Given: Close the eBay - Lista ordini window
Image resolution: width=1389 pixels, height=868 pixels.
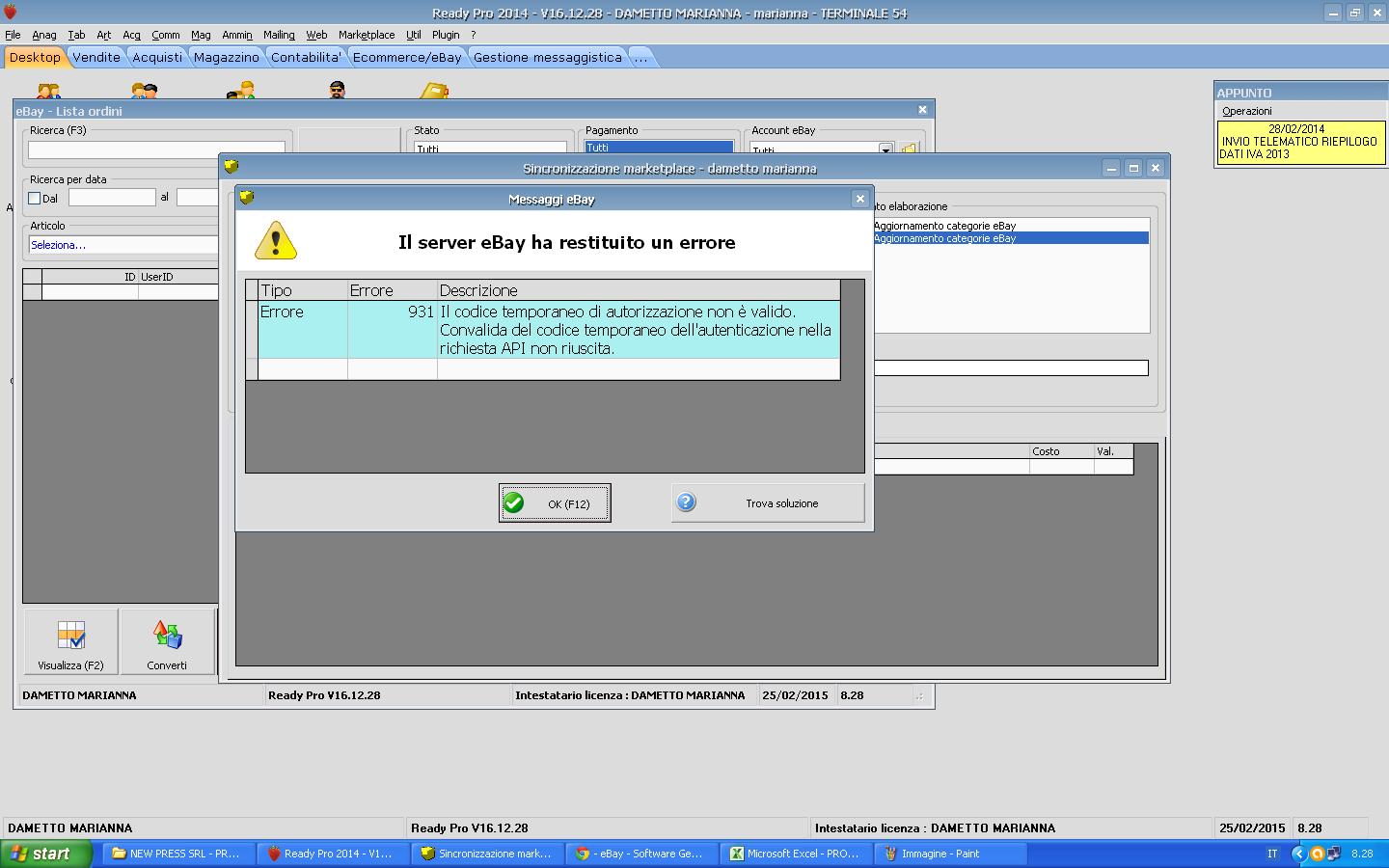Looking at the screenshot, I should (922, 110).
